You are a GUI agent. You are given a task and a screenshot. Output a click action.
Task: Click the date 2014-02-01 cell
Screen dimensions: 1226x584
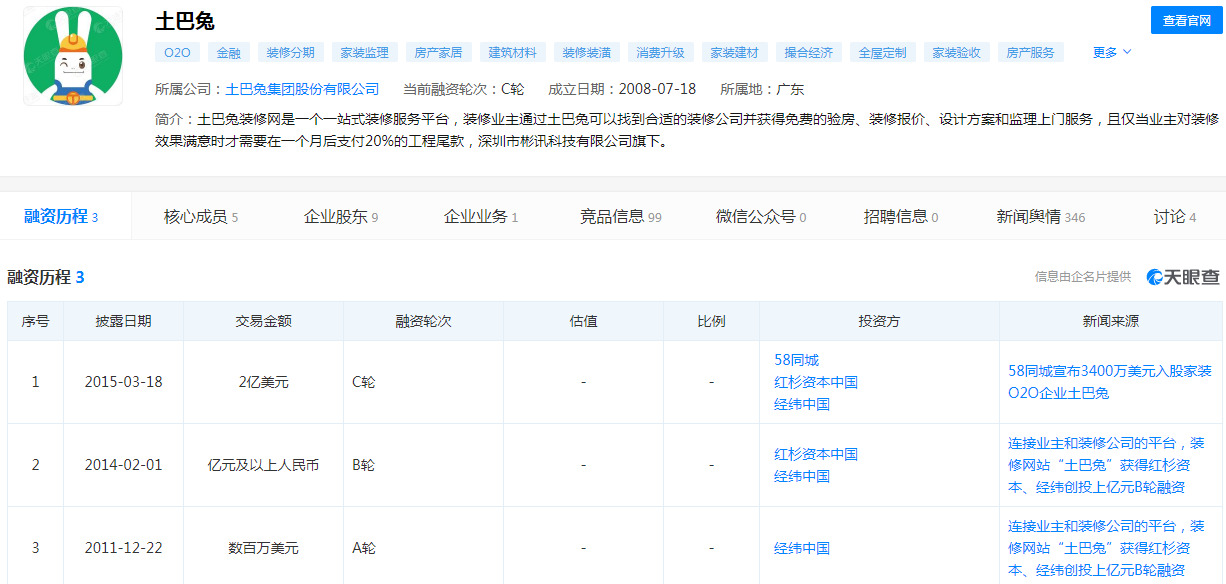[124, 465]
